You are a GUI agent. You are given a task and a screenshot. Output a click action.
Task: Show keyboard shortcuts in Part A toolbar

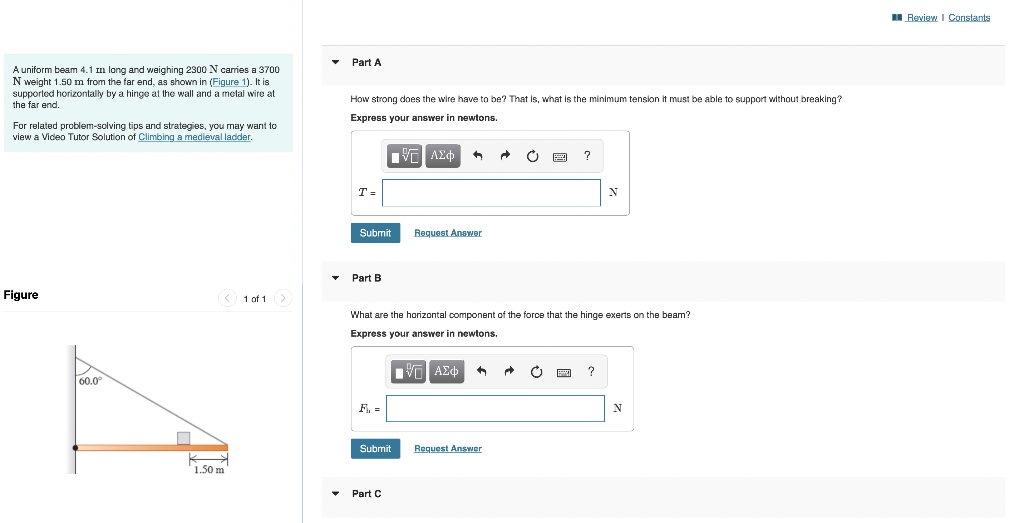click(x=560, y=157)
